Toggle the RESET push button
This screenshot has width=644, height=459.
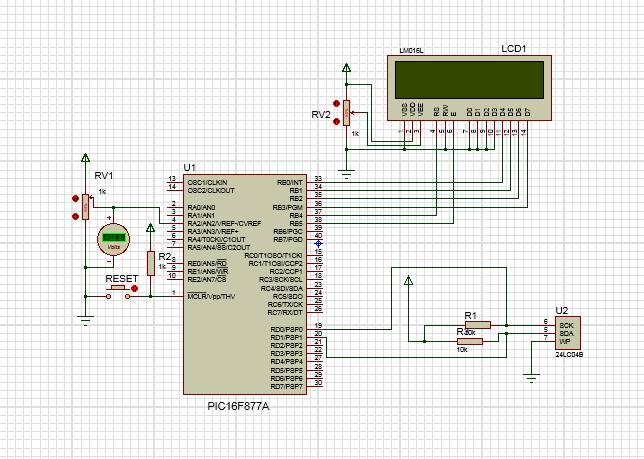(x=118, y=291)
